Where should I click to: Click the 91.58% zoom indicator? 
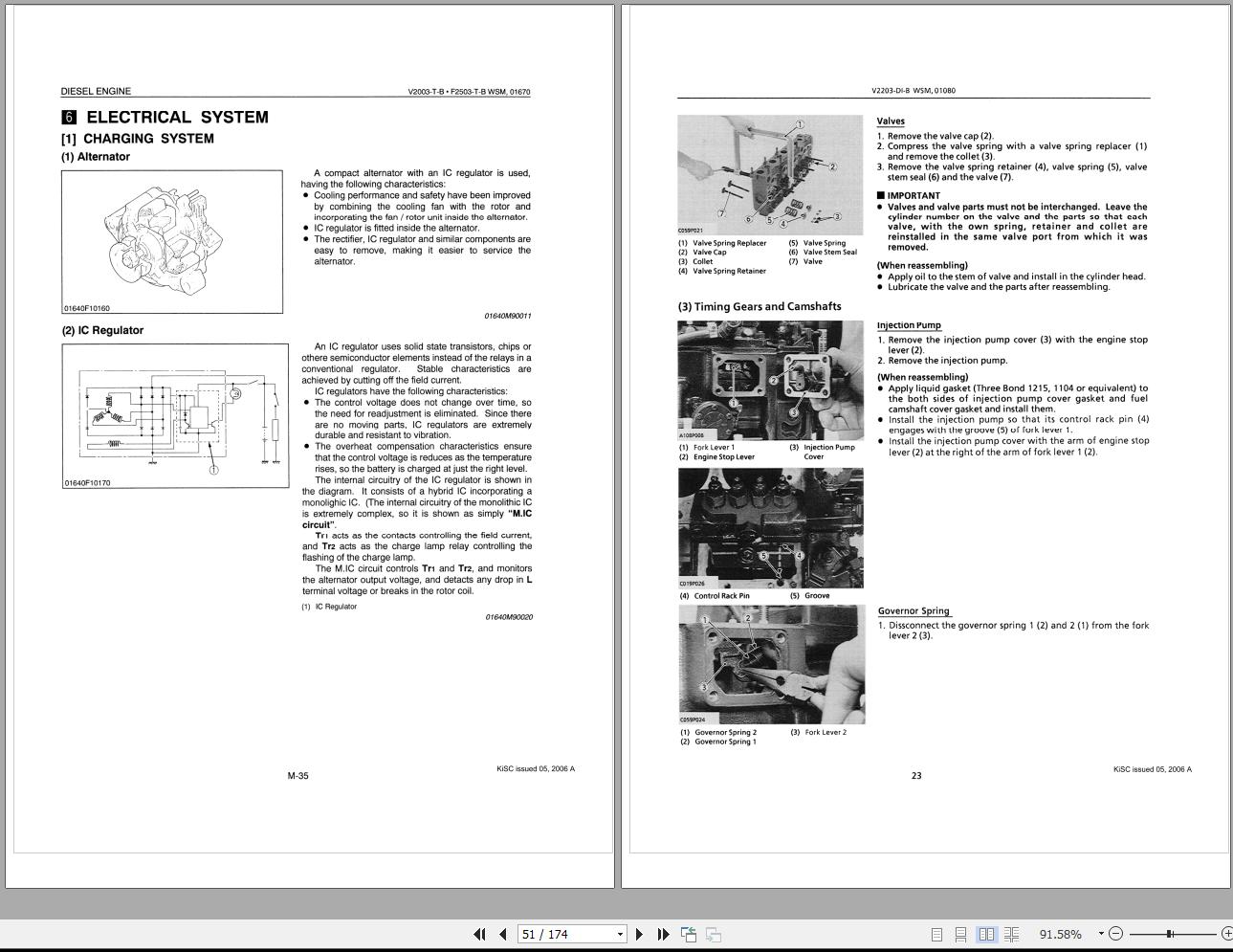click(x=1060, y=934)
